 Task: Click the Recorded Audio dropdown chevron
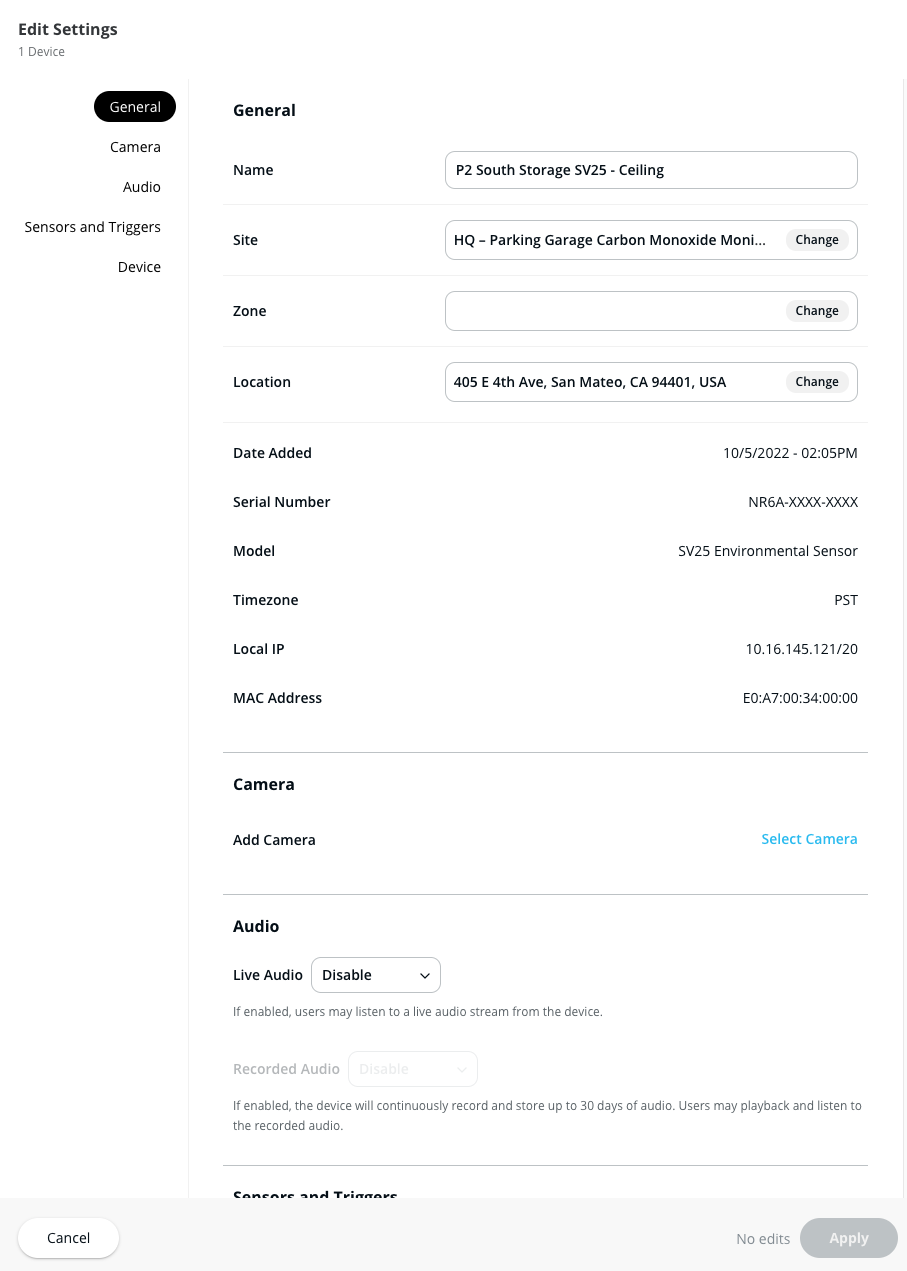[x=462, y=1070]
